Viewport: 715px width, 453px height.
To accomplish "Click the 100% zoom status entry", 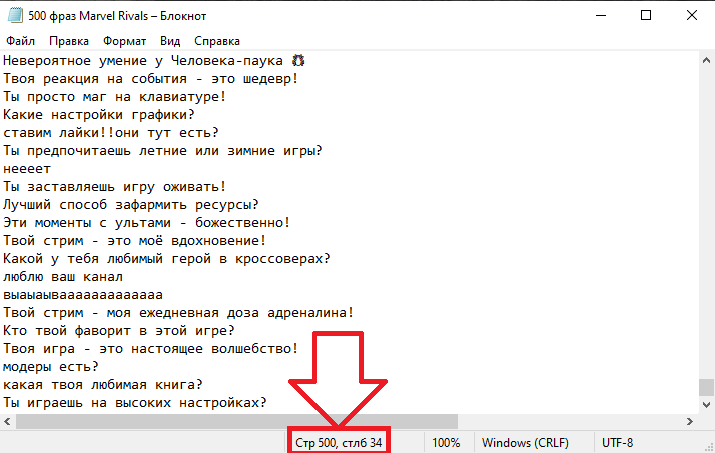I will pyautogui.click(x=446, y=443).
